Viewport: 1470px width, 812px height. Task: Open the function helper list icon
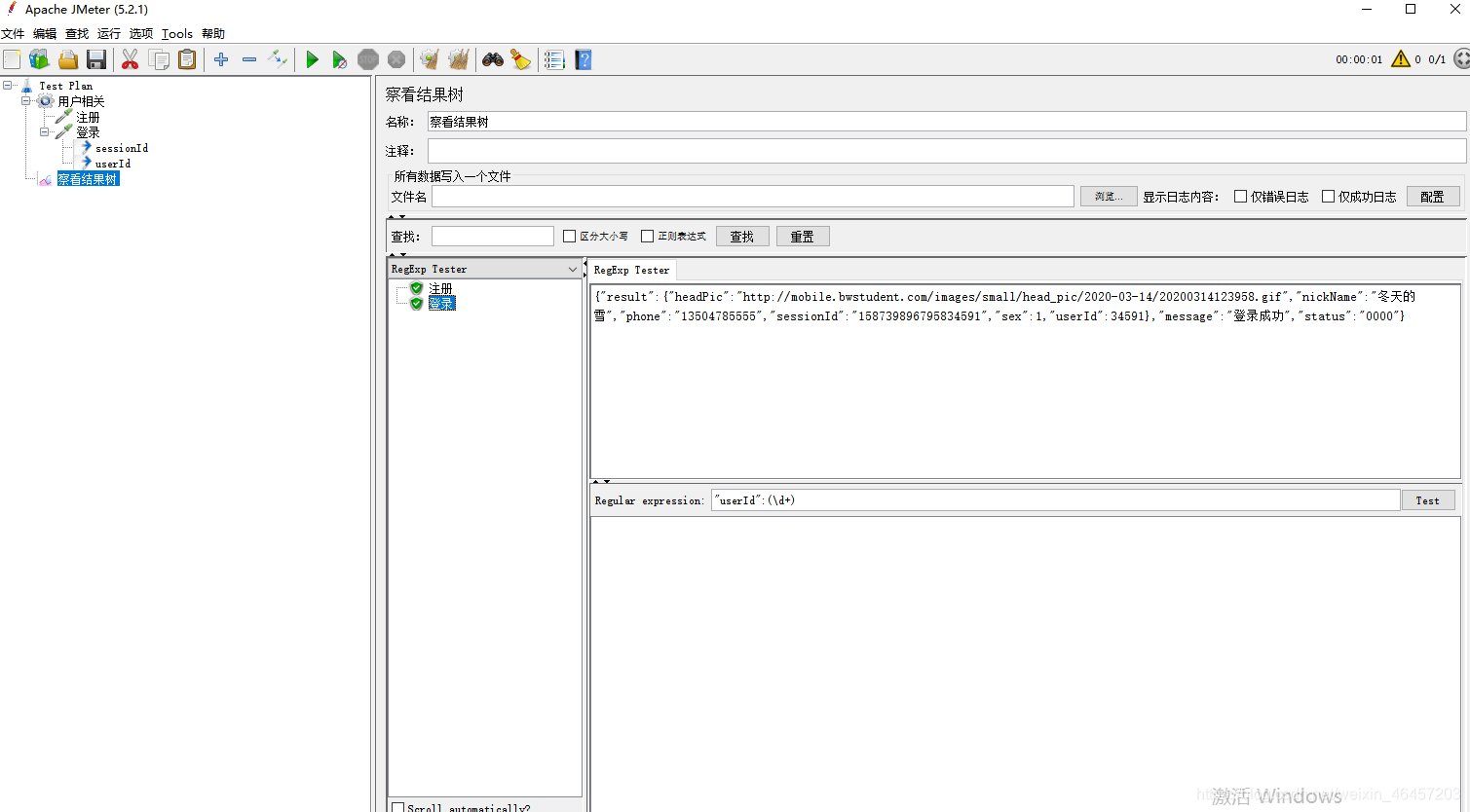pyautogui.click(x=554, y=60)
